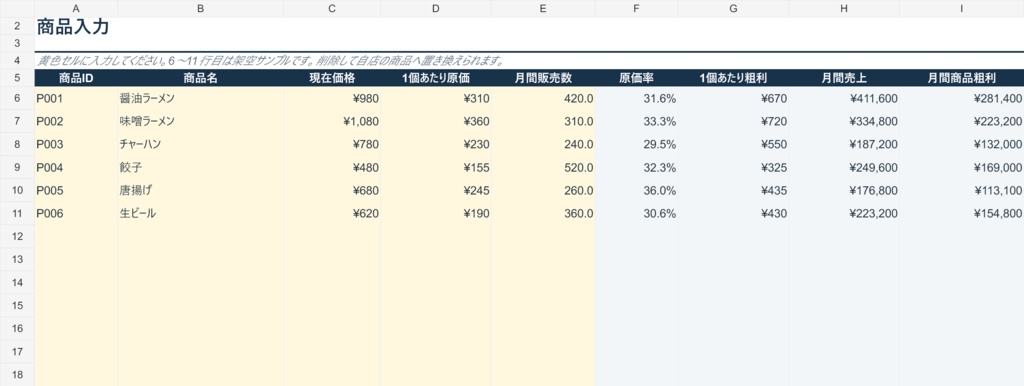Select the ¥154,800 monthly profit cell
This screenshot has height=386, width=1024.
click(961, 214)
